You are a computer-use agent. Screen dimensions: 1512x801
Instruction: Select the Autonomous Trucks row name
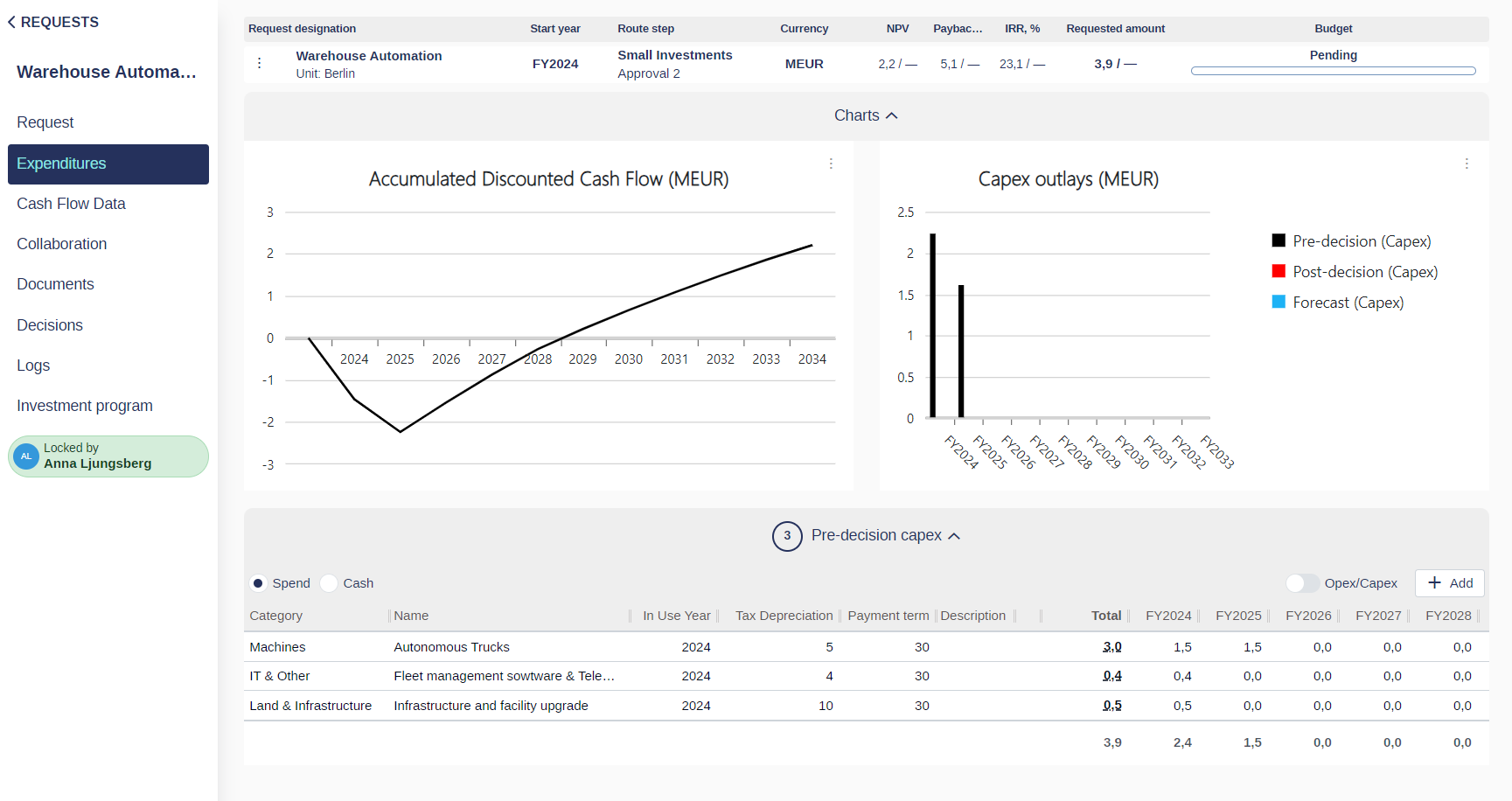(451, 647)
